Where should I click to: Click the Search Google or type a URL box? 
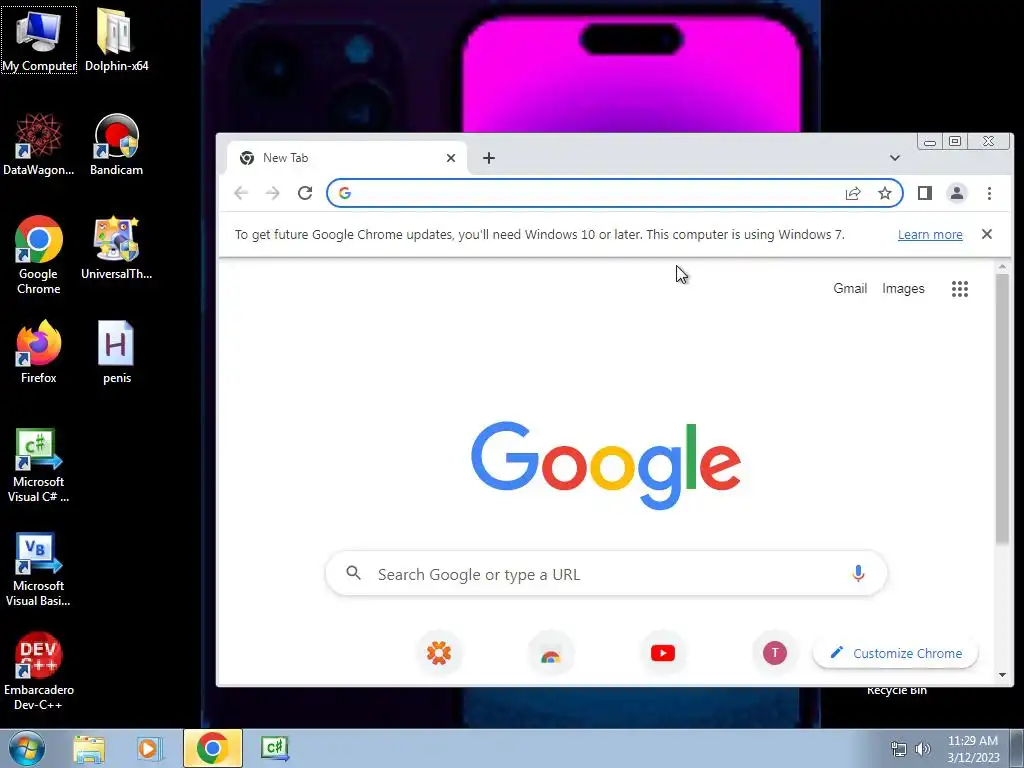tap(606, 573)
